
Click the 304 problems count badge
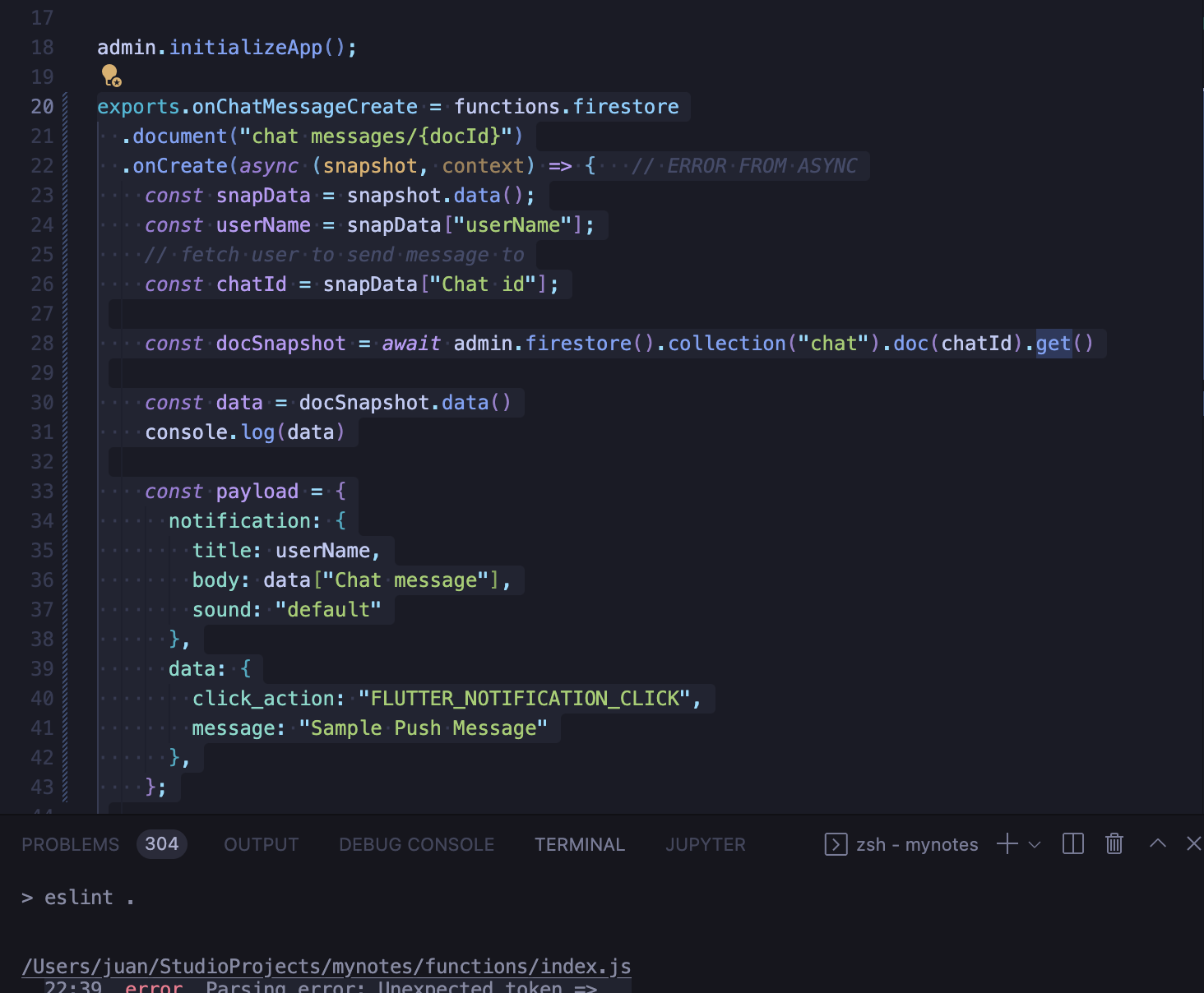[x=162, y=844]
